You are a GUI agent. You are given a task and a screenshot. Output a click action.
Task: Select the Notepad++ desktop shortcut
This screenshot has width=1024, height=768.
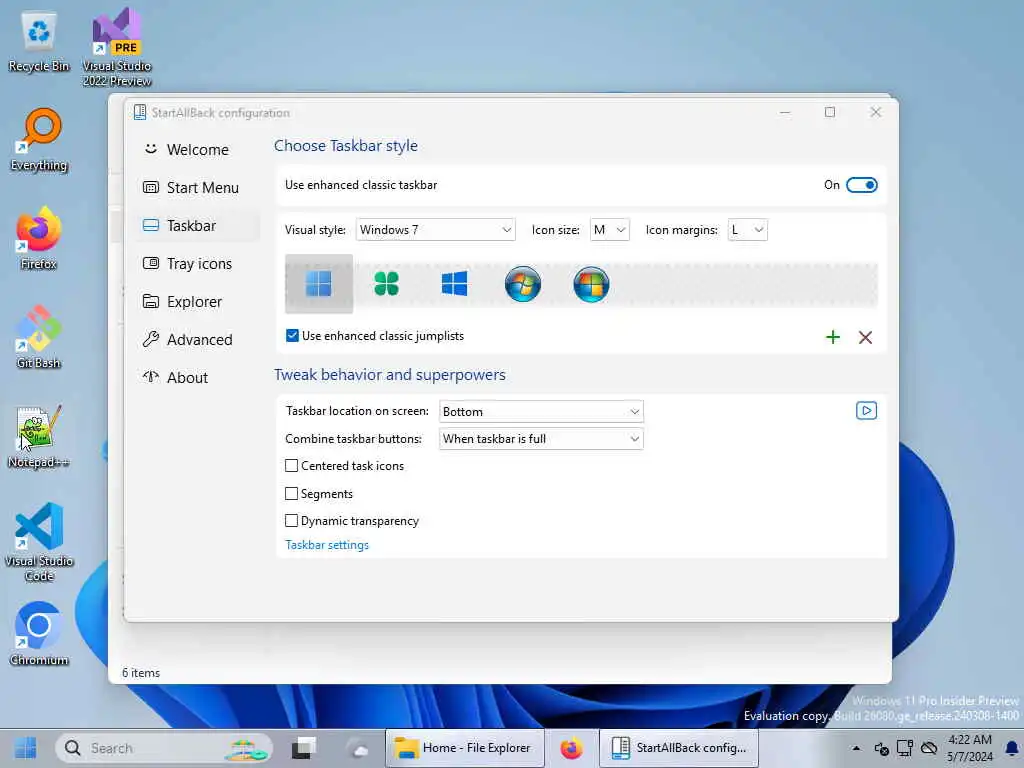(39, 436)
